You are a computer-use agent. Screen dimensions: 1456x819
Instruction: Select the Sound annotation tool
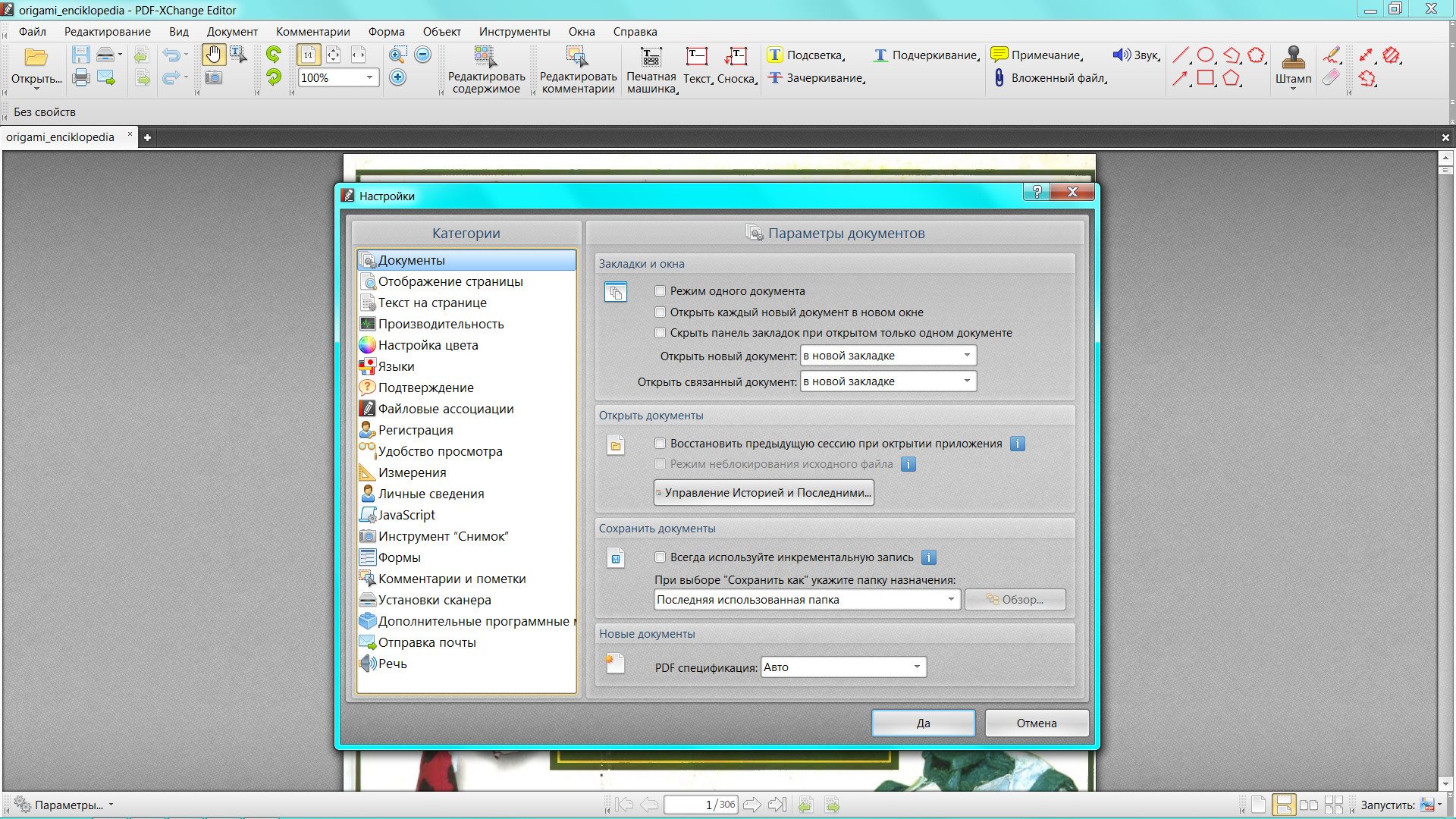click(1136, 55)
